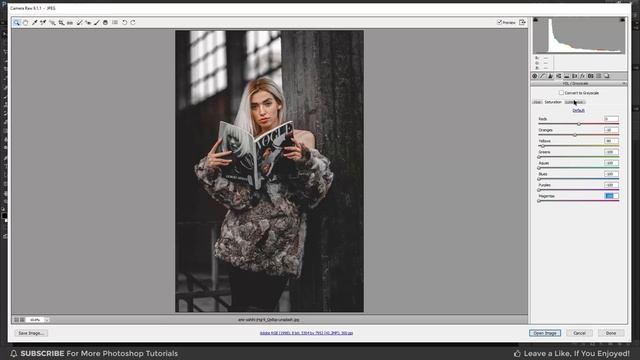The image size is (640, 360).
Task: Focus the Yellows value field
Action: pos(611,141)
